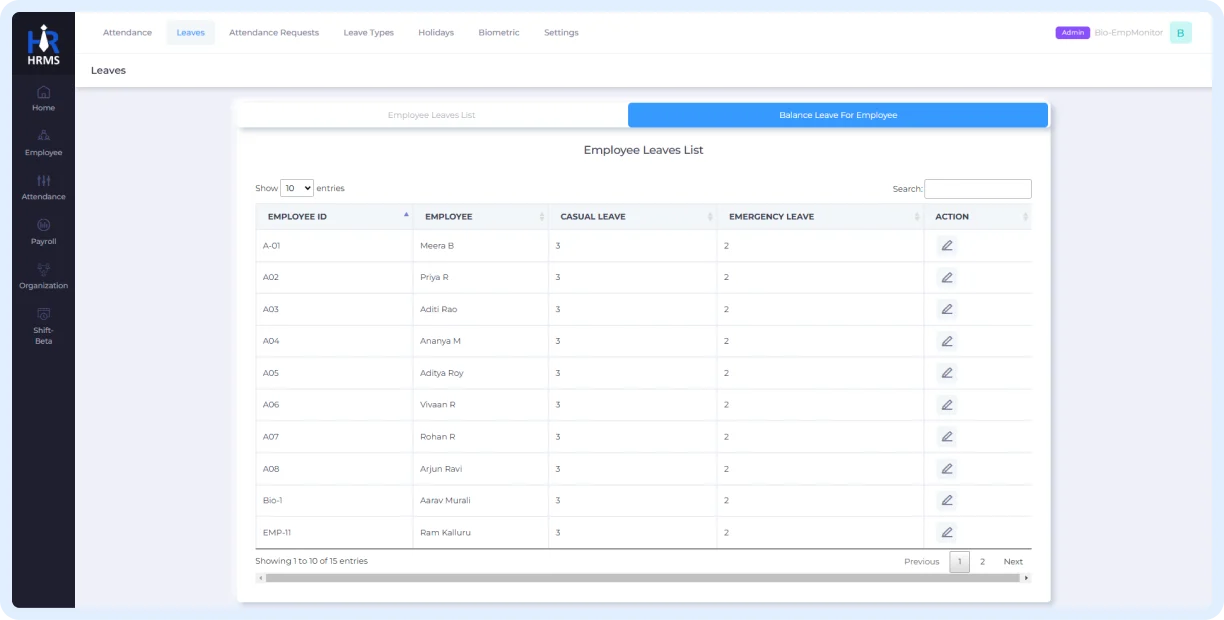This screenshot has width=1224, height=620.
Task: Open the Holidays top menu item
Action: point(436,33)
